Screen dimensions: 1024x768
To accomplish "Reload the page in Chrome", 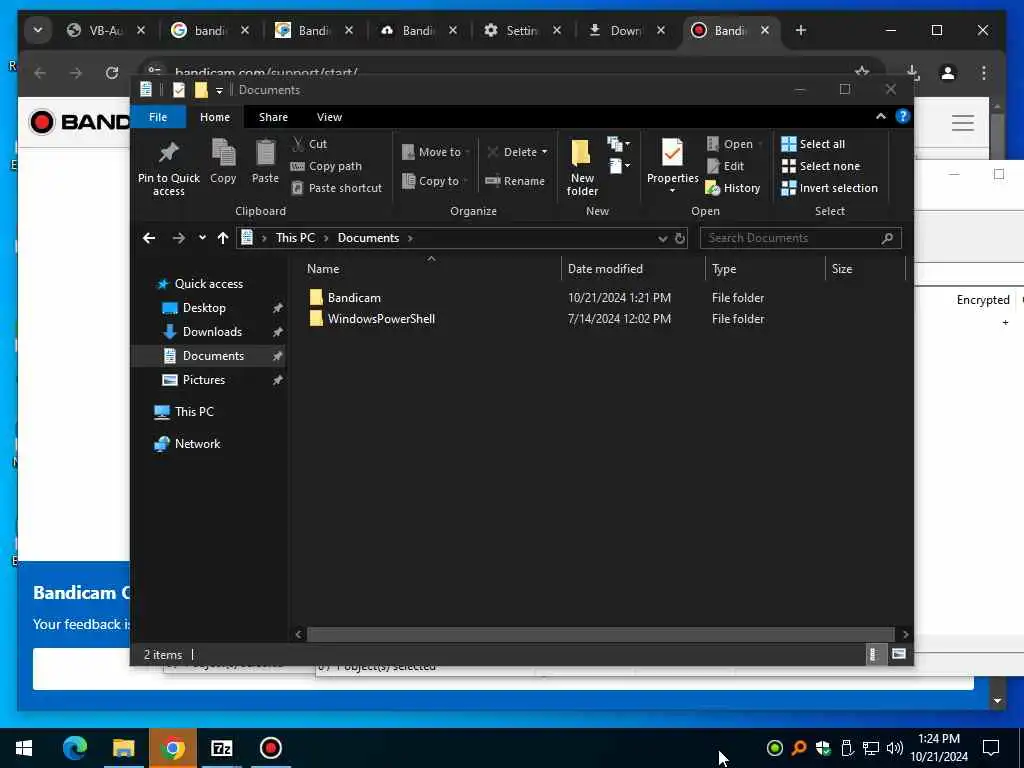I will click(x=112, y=72).
